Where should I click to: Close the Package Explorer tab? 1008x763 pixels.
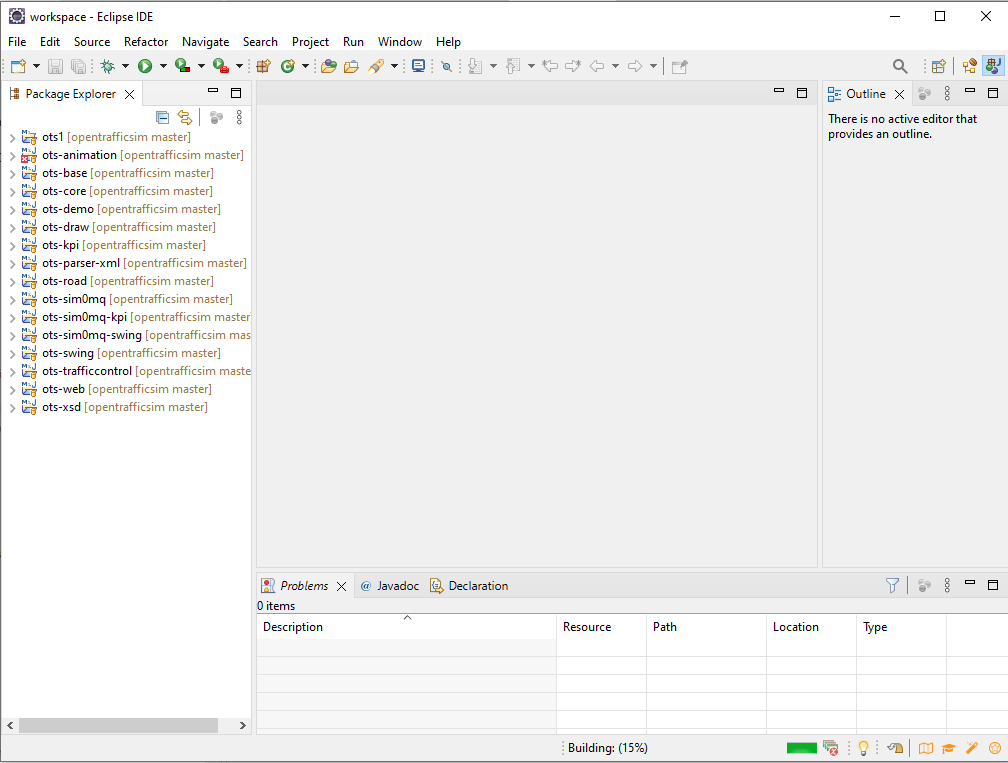(x=129, y=94)
